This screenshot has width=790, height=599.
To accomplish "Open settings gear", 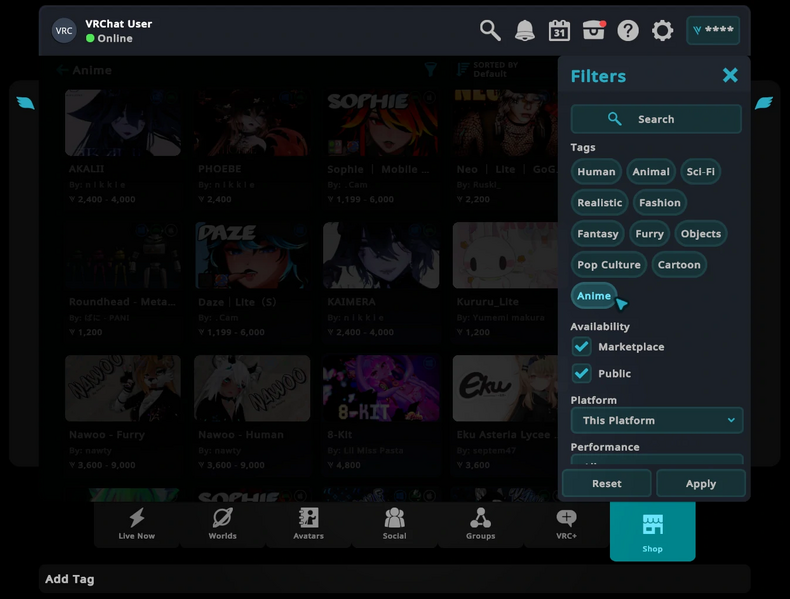I will pos(662,31).
